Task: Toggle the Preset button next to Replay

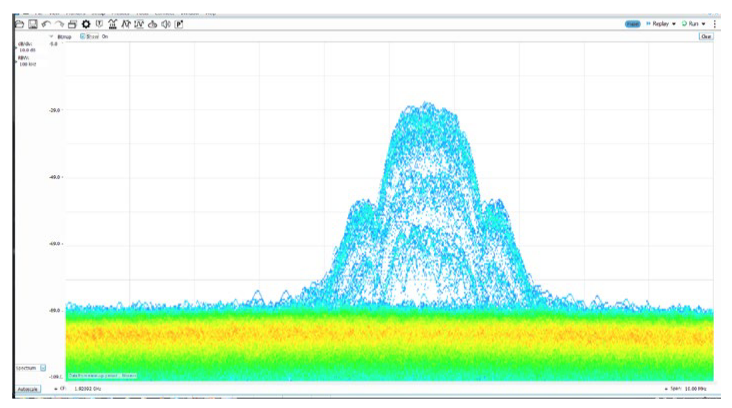Action: [632, 23]
